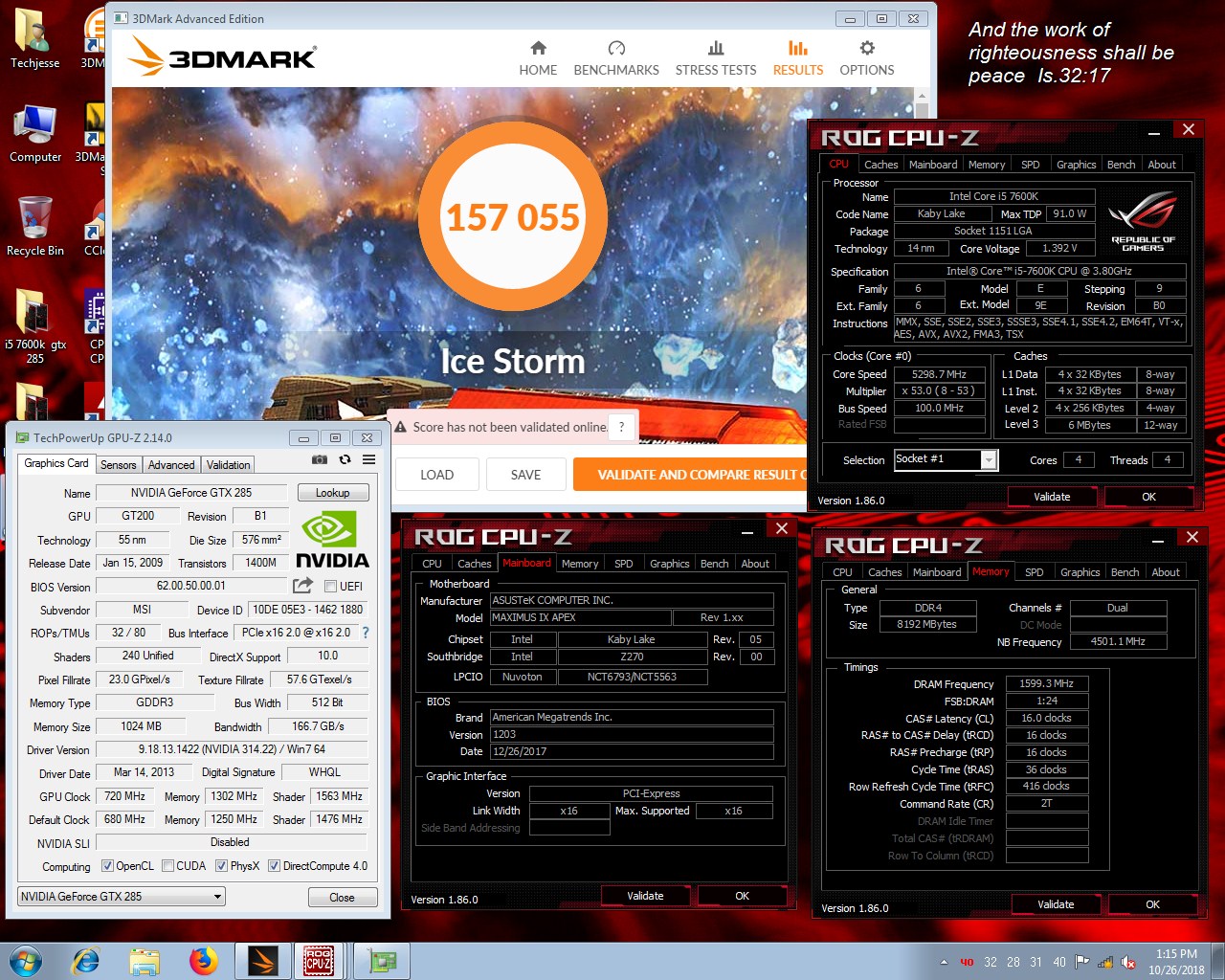Open Bench tab in top CPU-Z window
Screen dimensions: 1225x980
1121,165
